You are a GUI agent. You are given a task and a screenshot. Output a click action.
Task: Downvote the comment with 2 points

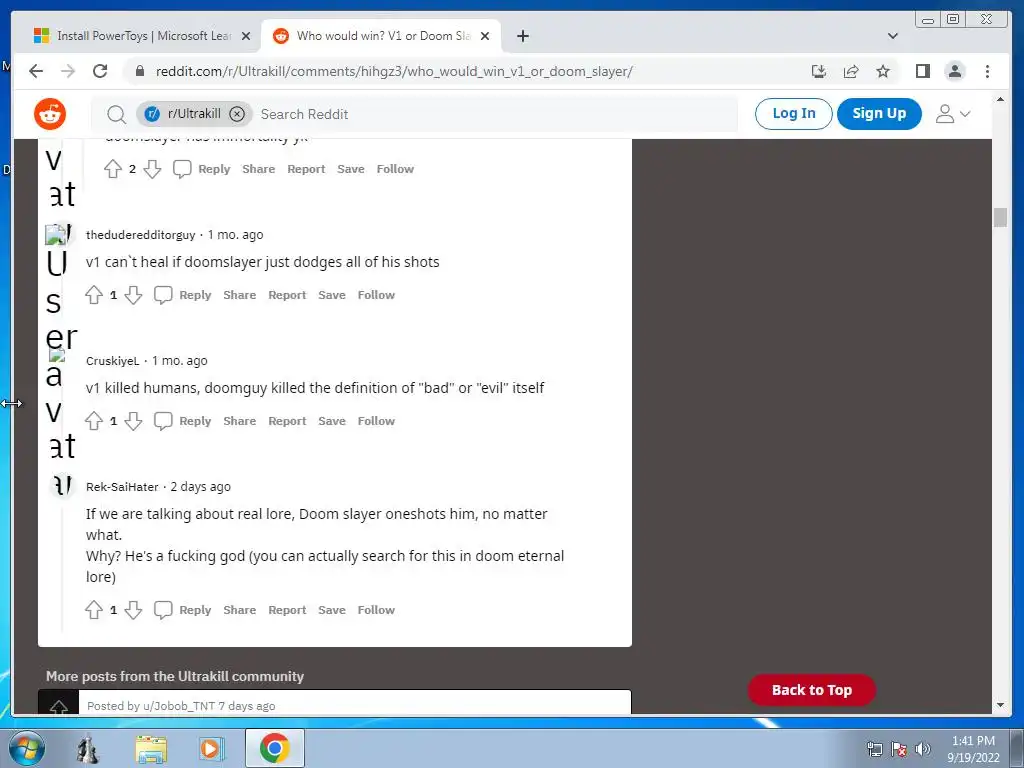tap(152, 169)
